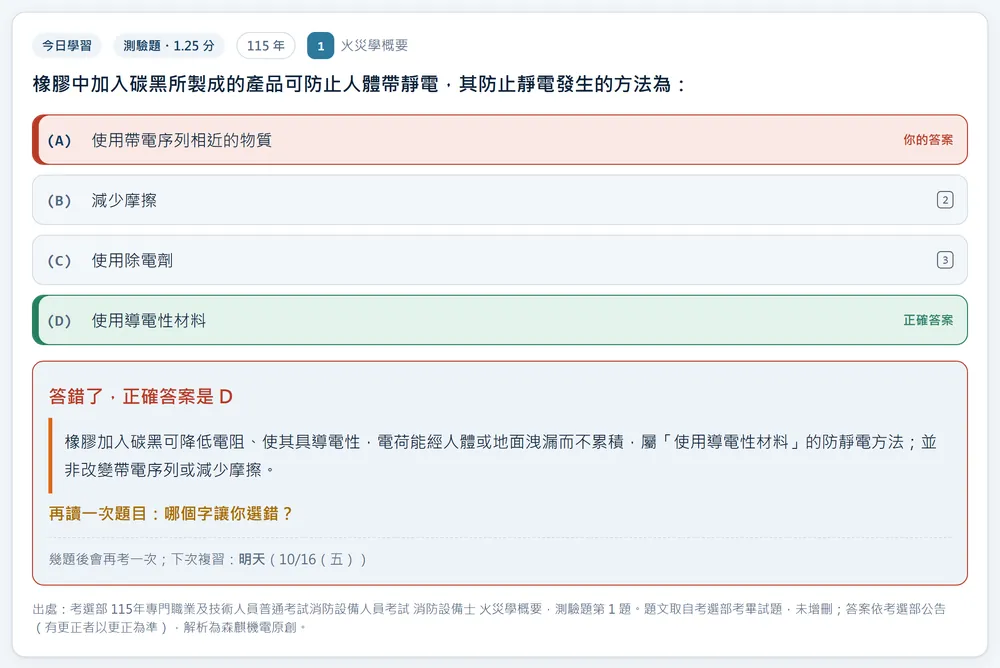Click the next review date 明天（10/16（五））
Image resolution: width=1000 pixels, height=668 pixels.
(302, 560)
